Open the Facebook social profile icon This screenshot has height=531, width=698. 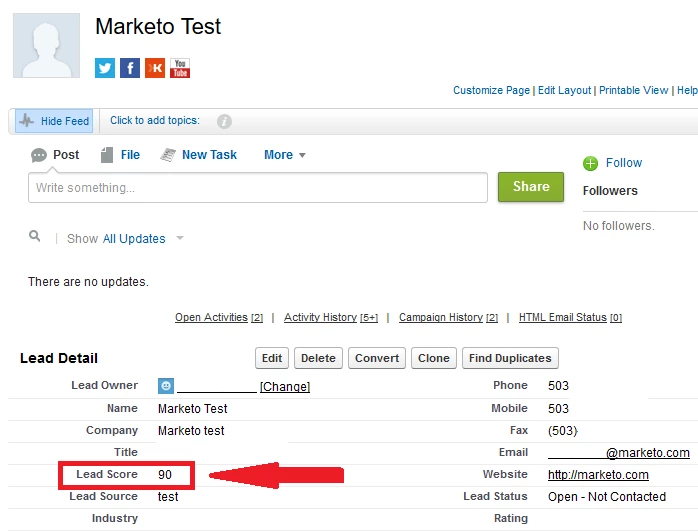130,68
